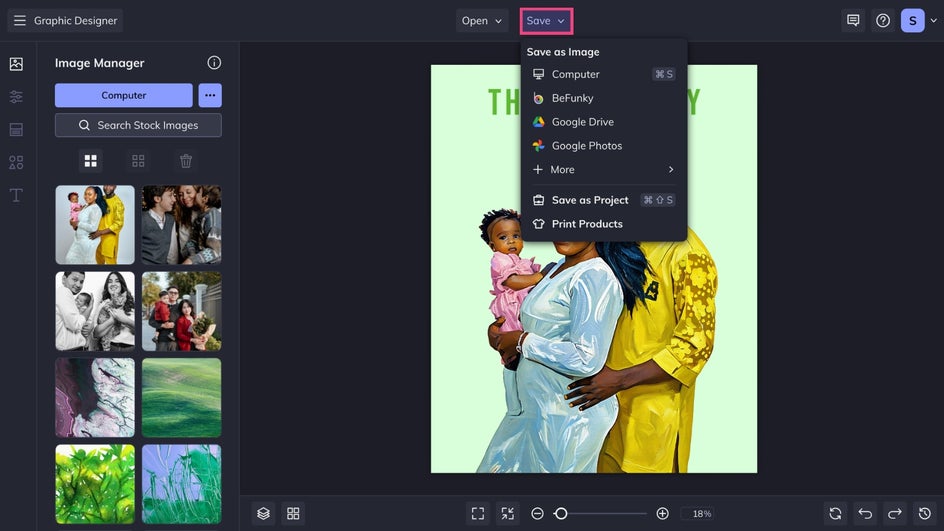Open the Templates sidebar tab

coord(16,129)
